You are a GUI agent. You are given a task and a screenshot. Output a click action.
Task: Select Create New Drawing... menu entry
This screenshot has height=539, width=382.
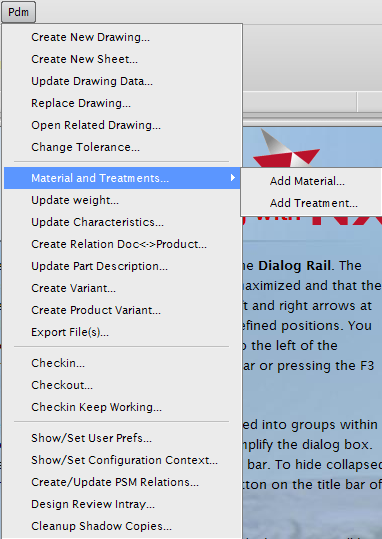[x=122, y=37]
